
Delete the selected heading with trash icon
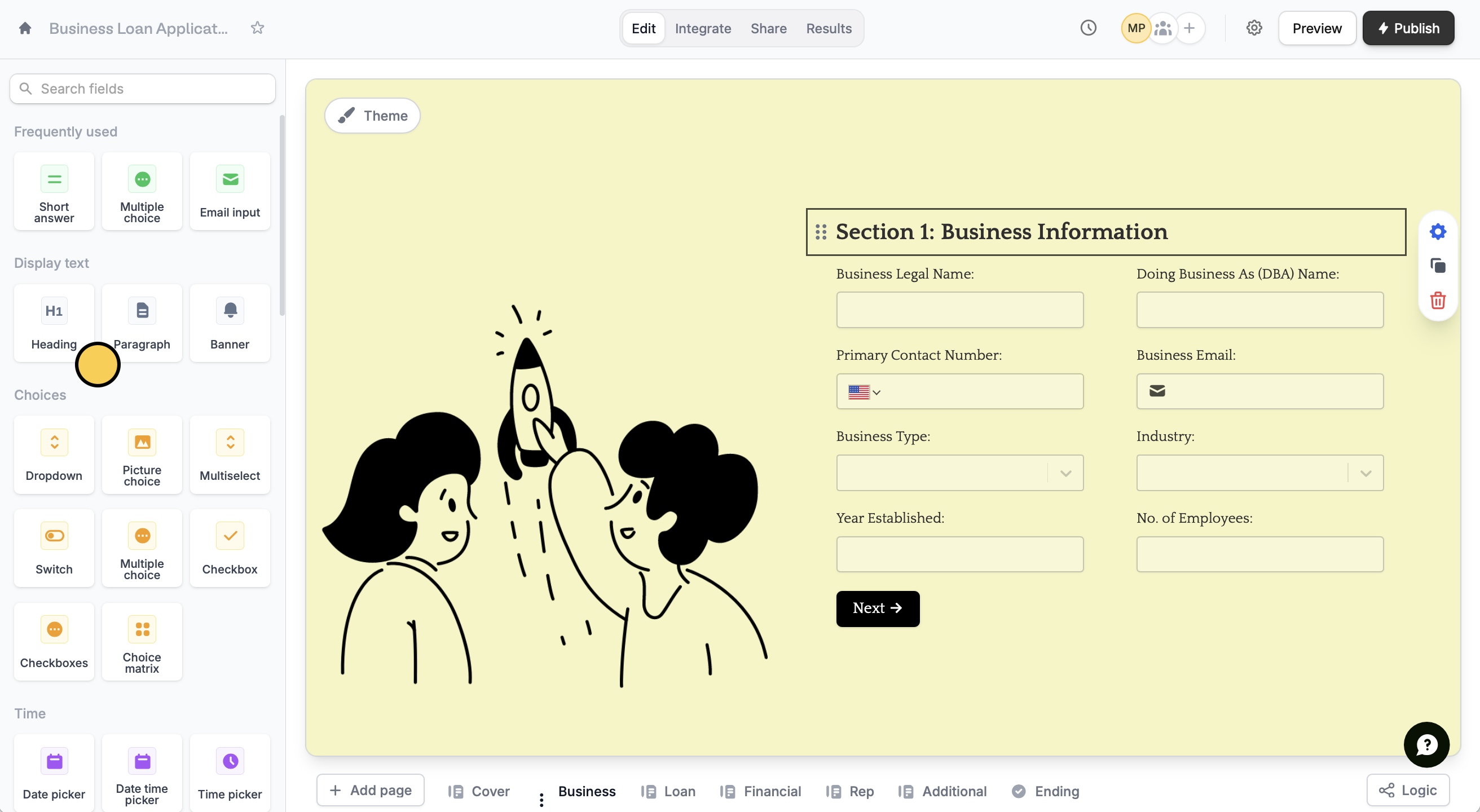click(x=1437, y=301)
